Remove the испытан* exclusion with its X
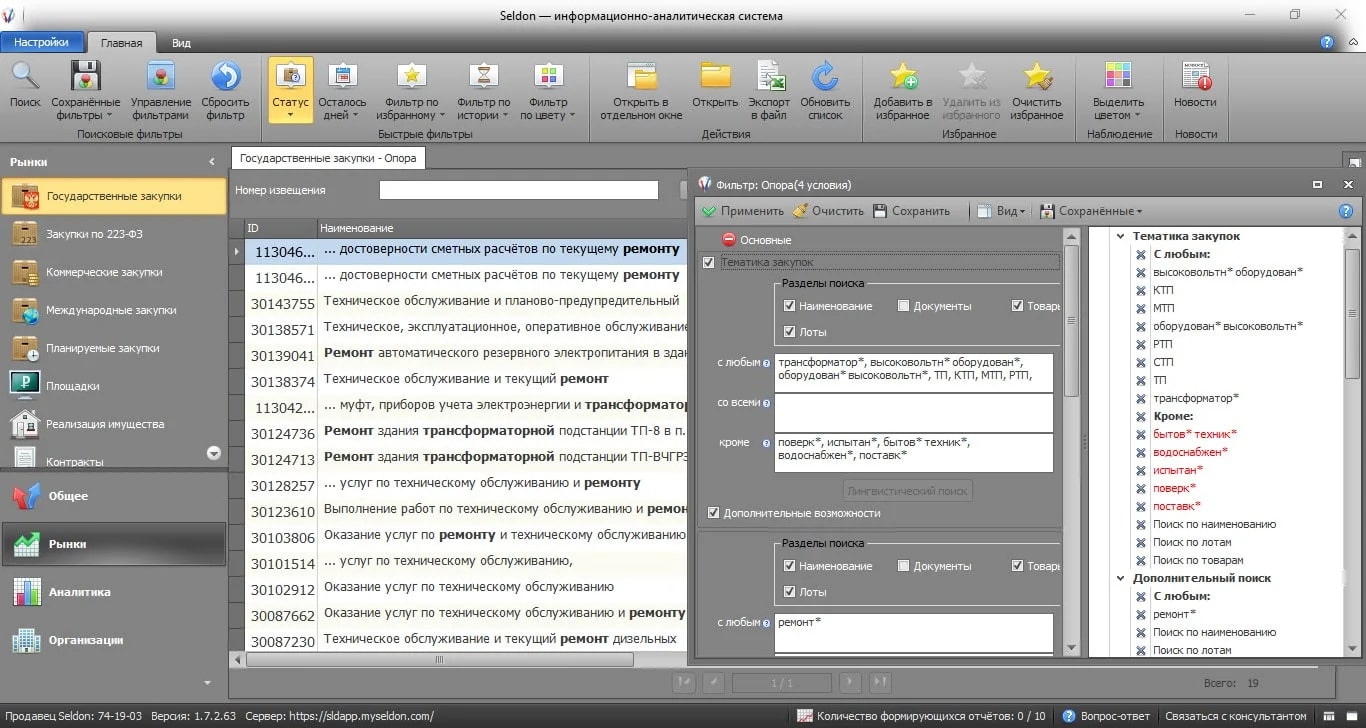The width and height of the screenshot is (1366, 728). coord(1141,470)
